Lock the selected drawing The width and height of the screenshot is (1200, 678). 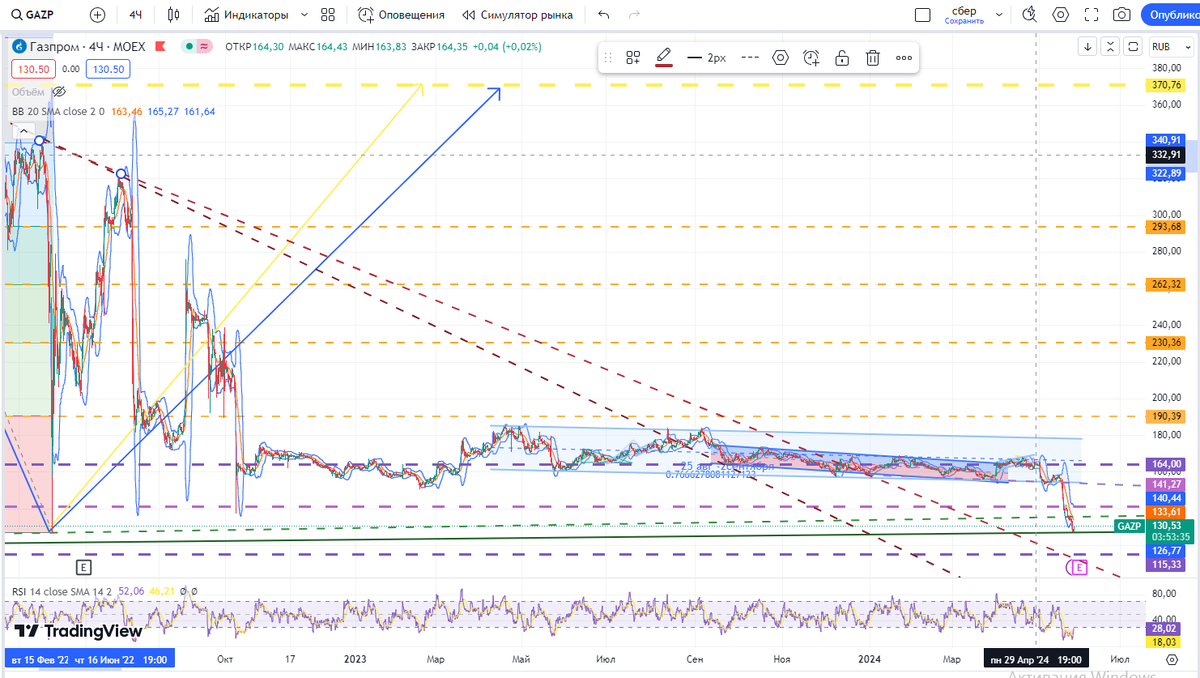point(842,57)
